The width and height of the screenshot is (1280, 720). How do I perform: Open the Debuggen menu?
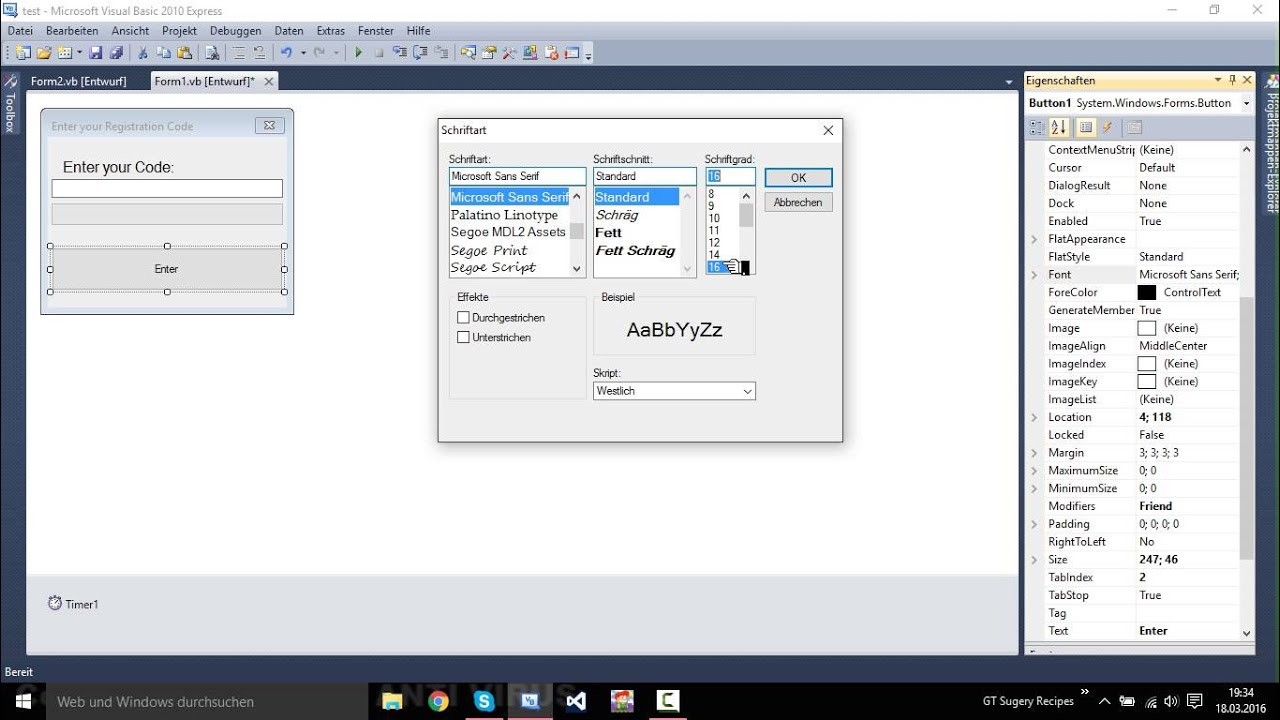click(x=236, y=31)
